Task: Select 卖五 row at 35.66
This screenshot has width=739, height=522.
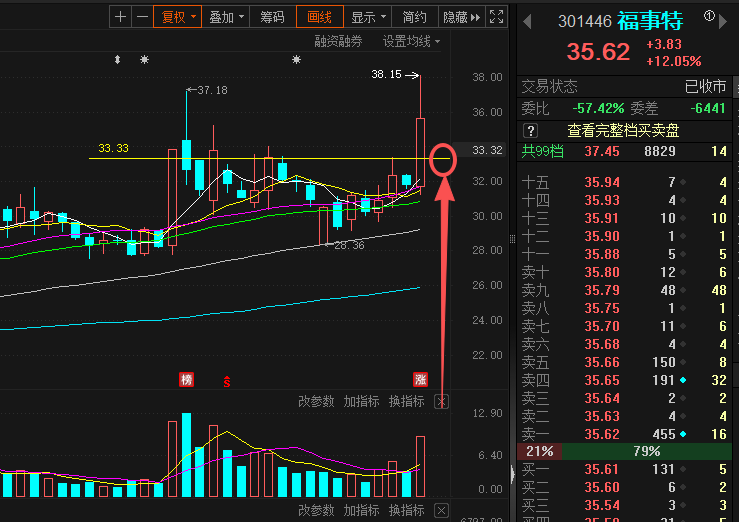Action: click(x=624, y=362)
